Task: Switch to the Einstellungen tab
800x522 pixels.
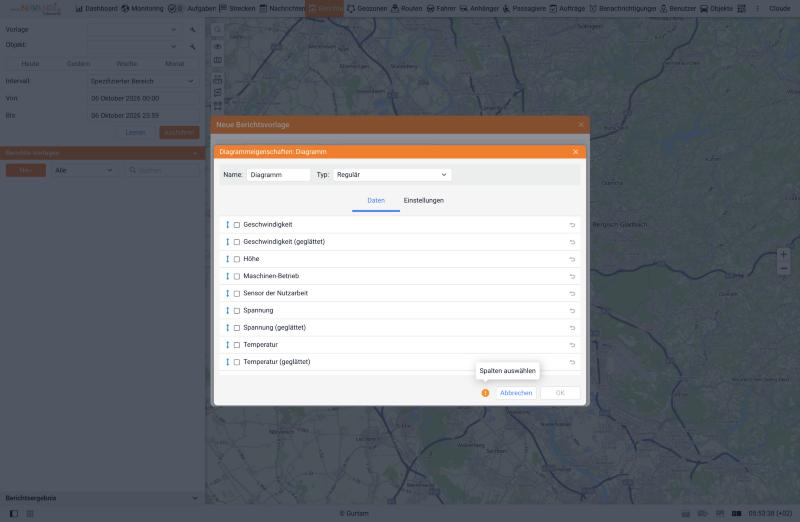Action: 423,201
